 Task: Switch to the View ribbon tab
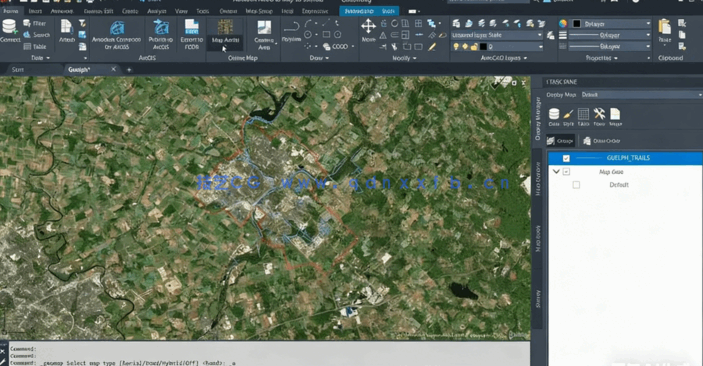point(181,11)
